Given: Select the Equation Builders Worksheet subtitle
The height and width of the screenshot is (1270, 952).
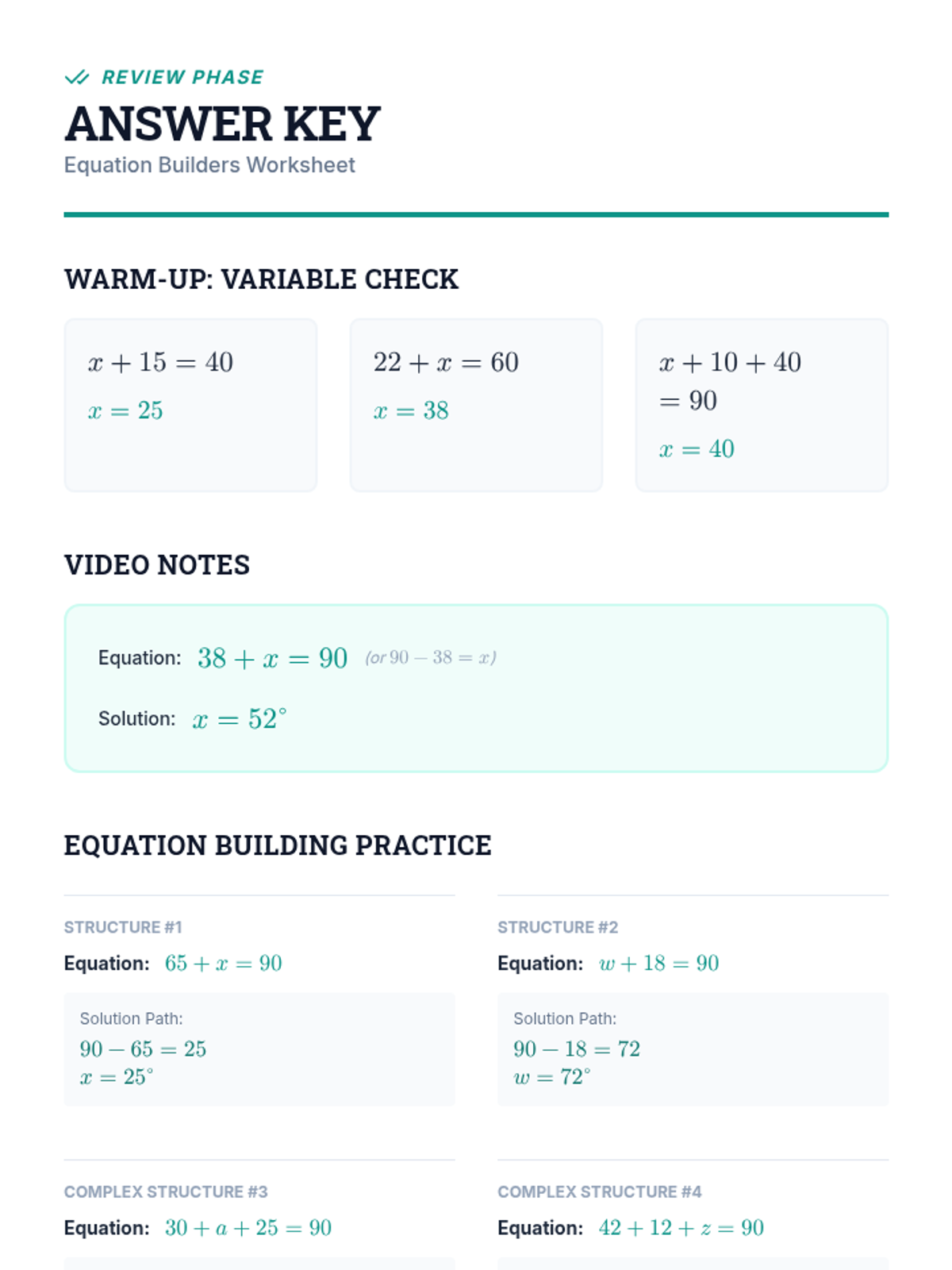Looking at the screenshot, I should (x=209, y=165).
